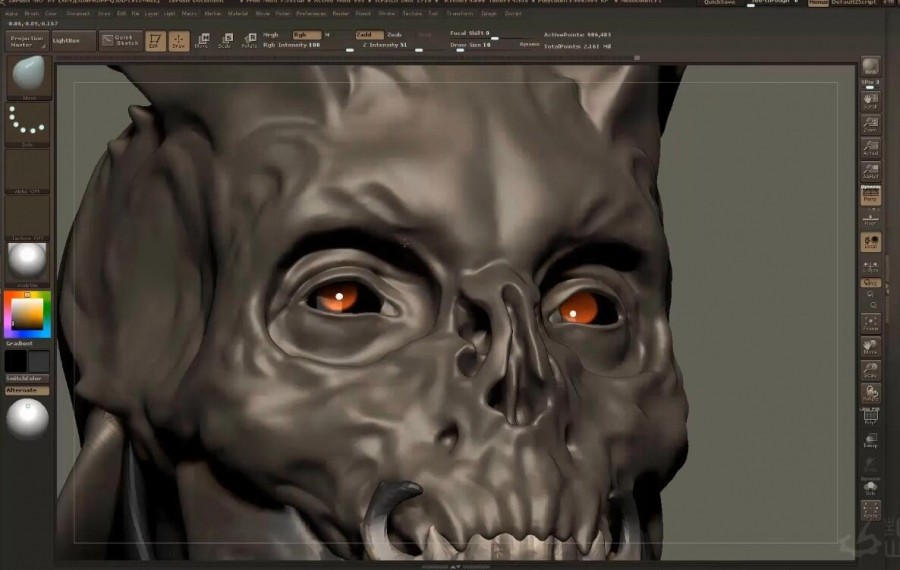Open the Transform menu

[x=459, y=13]
